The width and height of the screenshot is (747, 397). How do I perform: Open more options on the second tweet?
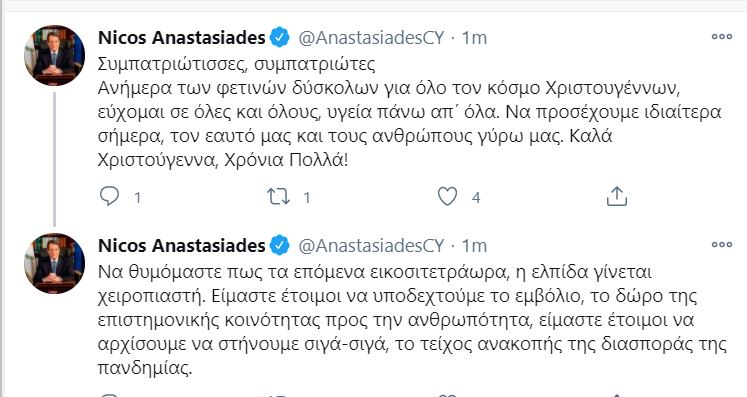[x=721, y=245]
